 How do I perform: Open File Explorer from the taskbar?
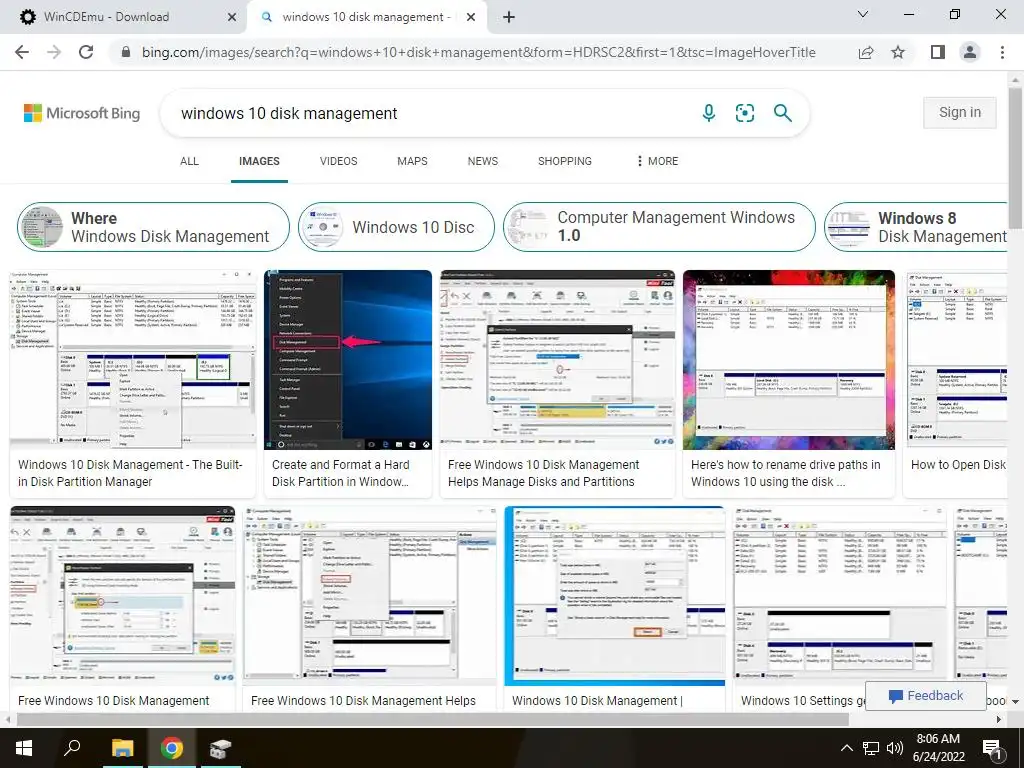coord(122,748)
